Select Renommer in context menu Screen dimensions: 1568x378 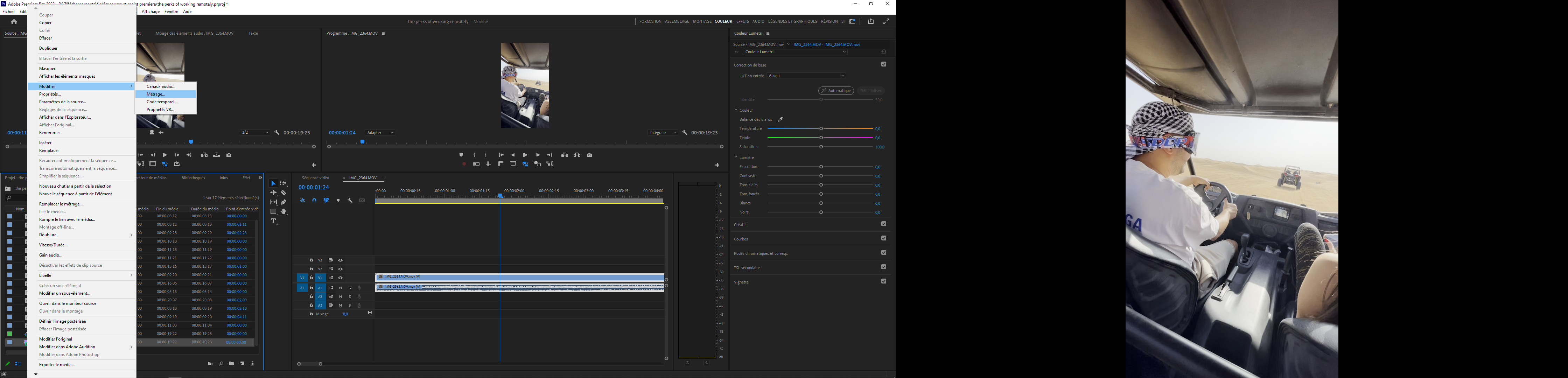82,133
